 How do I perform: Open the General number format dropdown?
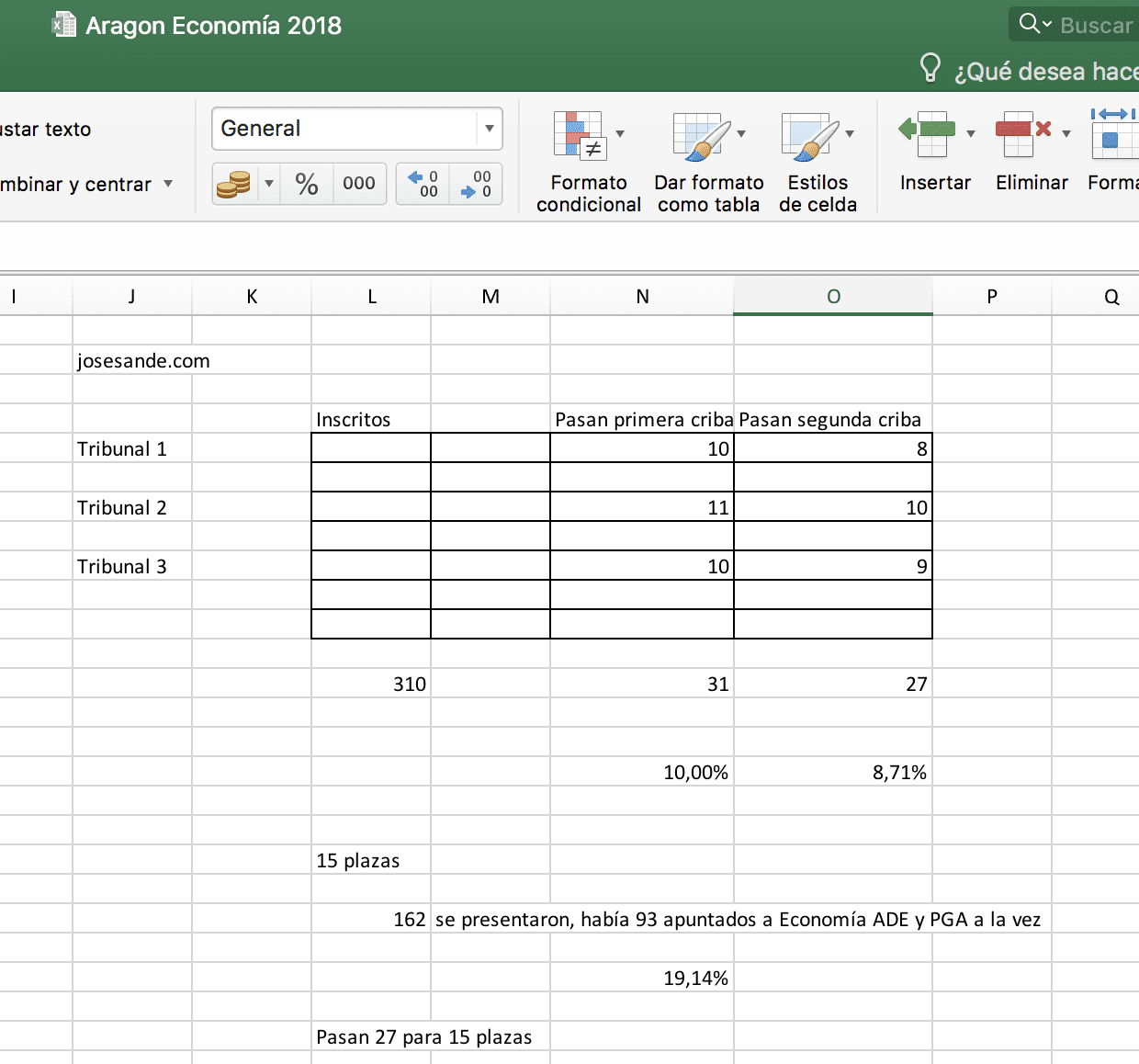pos(489,129)
